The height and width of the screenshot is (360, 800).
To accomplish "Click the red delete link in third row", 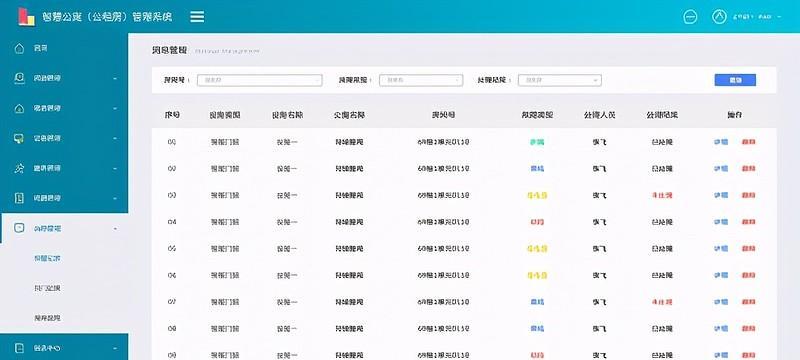I will coord(748,195).
